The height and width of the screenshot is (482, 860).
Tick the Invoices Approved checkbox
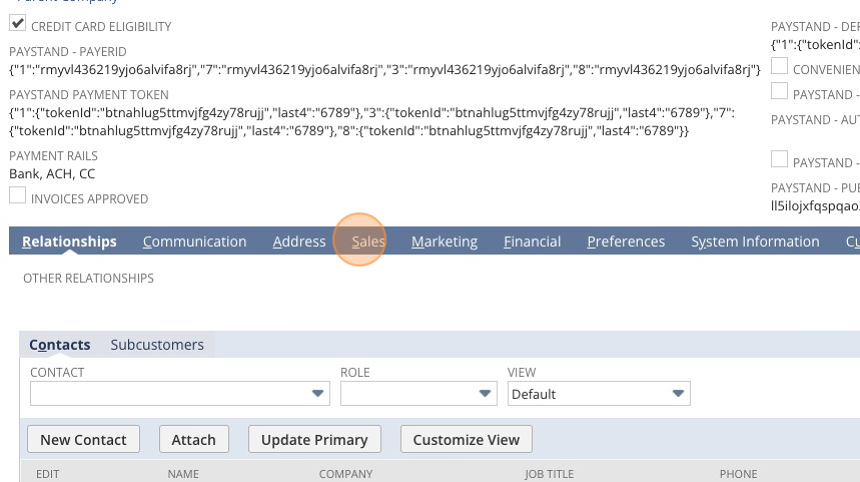point(18,195)
